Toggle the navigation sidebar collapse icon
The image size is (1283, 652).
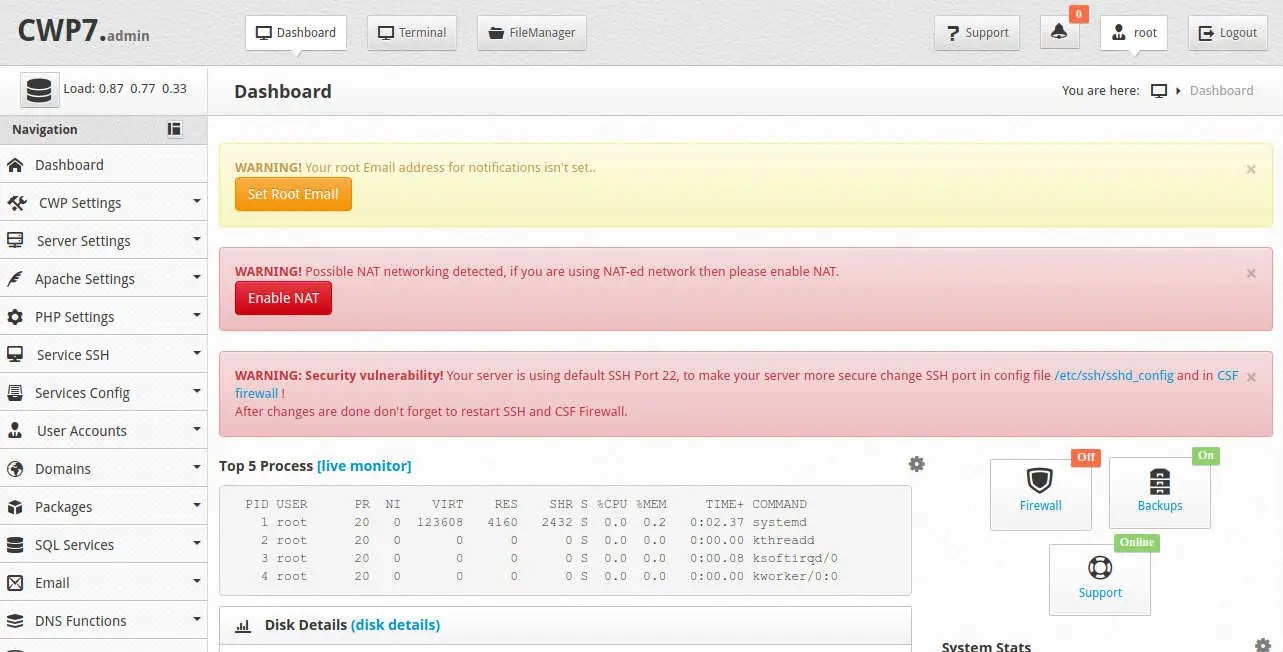pyautogui.click(x=174, y=129)
